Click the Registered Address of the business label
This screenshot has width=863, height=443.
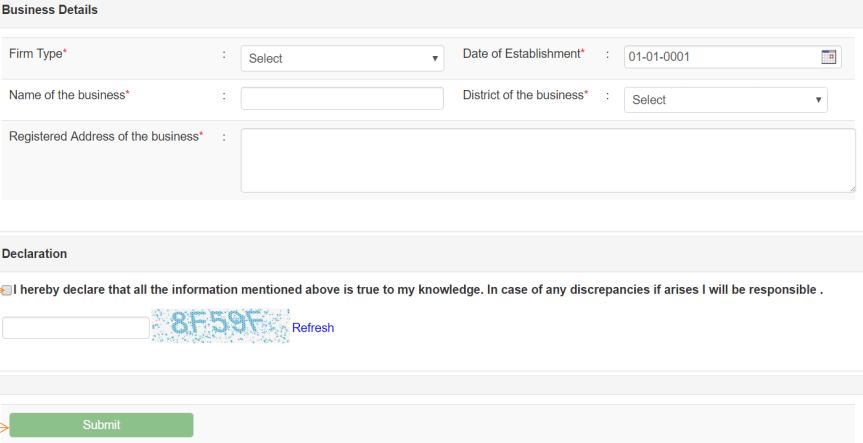coord(104,136)
